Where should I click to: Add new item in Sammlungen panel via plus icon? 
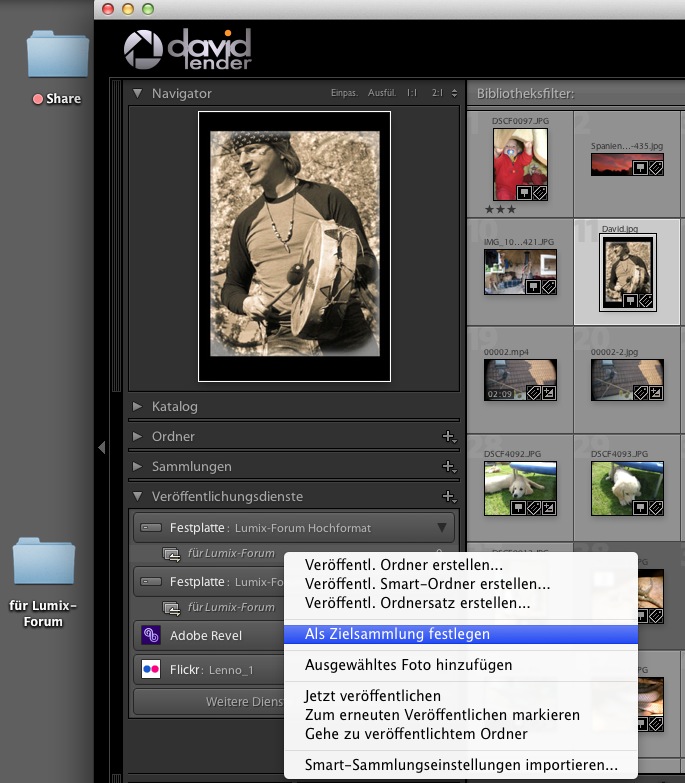pyautogui.click(x=449, y=467)
